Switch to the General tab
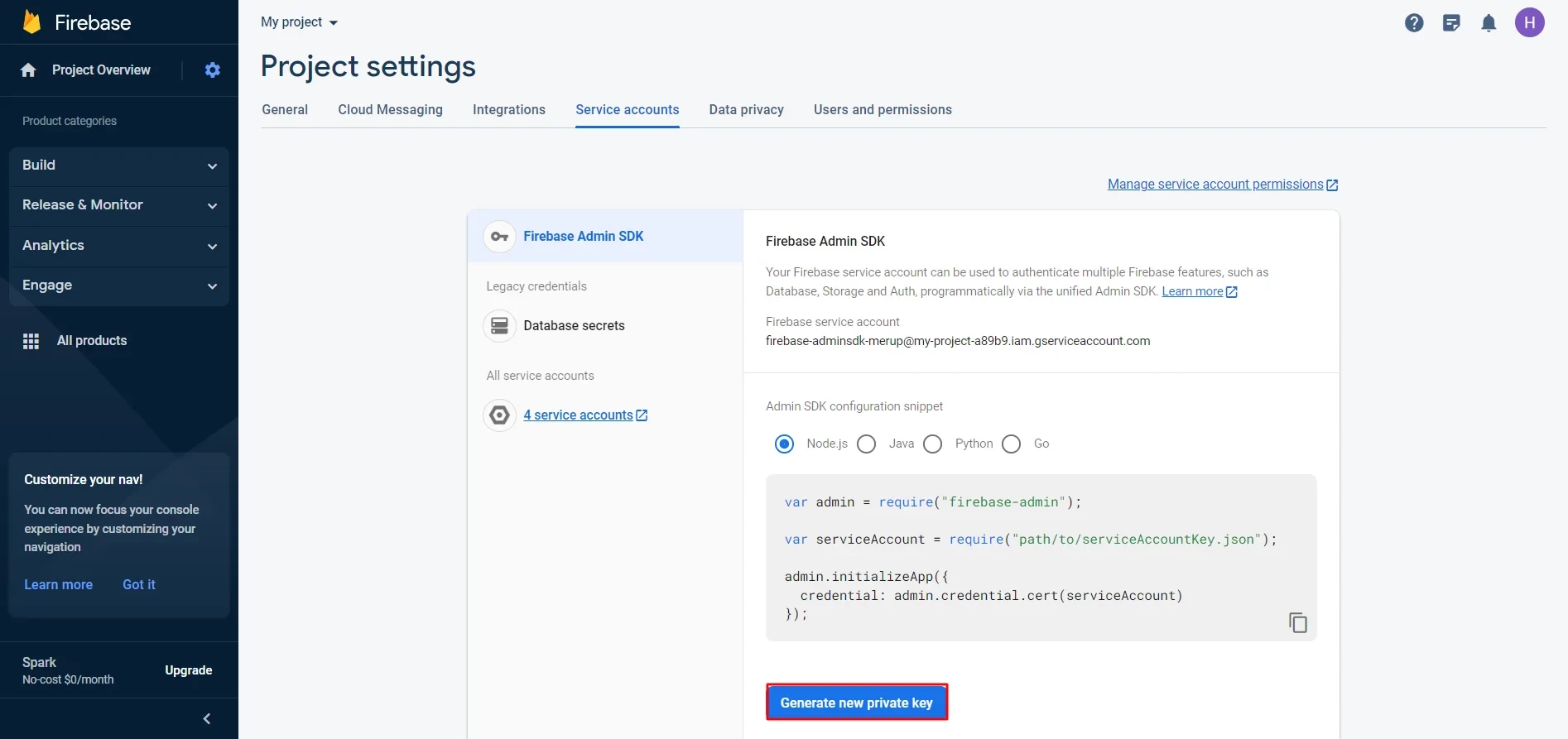The width and height of the screenshot is (1568, 739). pos(285,110)
